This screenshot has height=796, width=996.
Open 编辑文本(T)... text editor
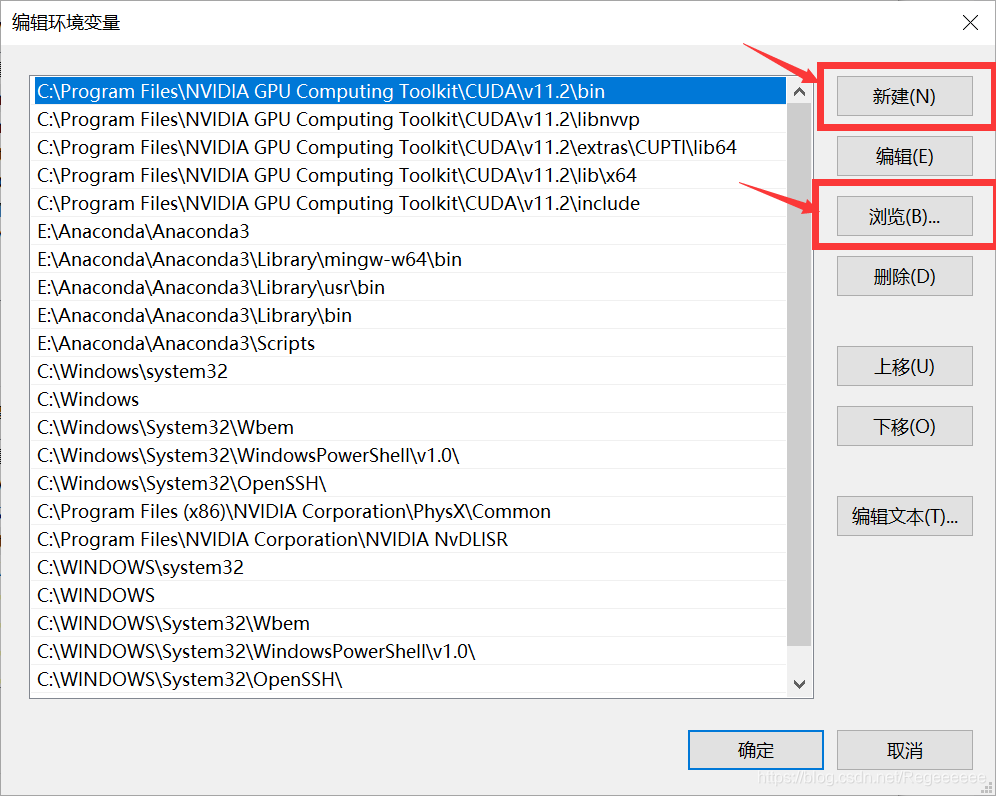point(905,516)
